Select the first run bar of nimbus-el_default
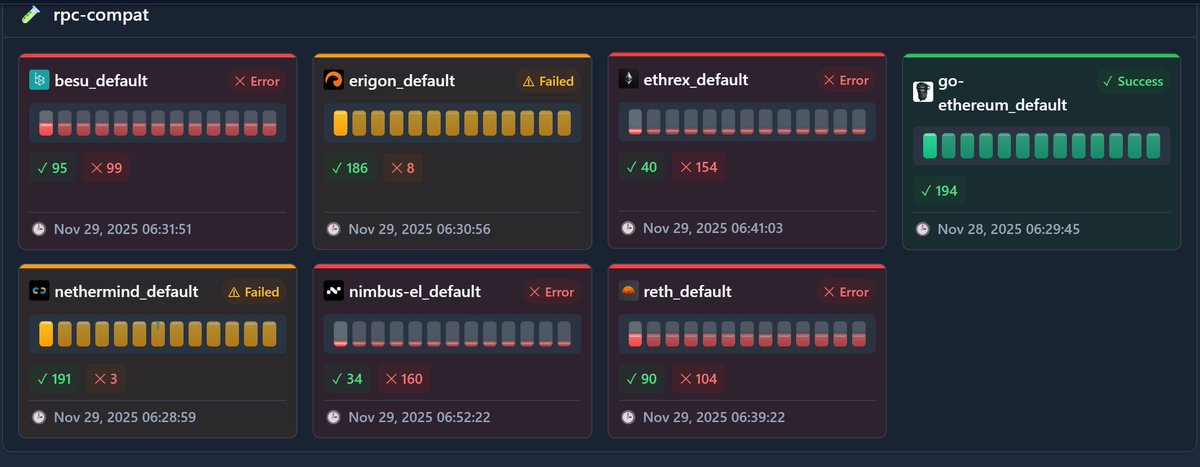This screenshot has height=467, width=1200. [x=340, y=334]
